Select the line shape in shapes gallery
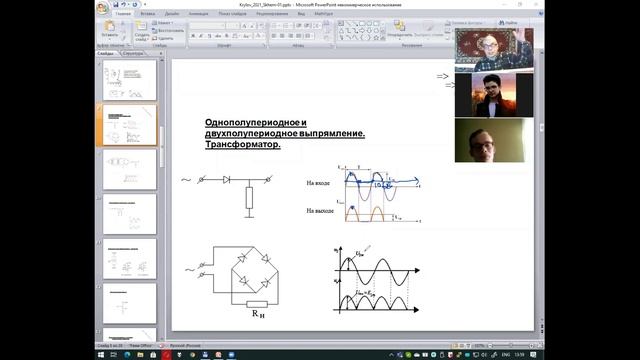This screenshot has height=360, width=640. click(x=348, y=24)
